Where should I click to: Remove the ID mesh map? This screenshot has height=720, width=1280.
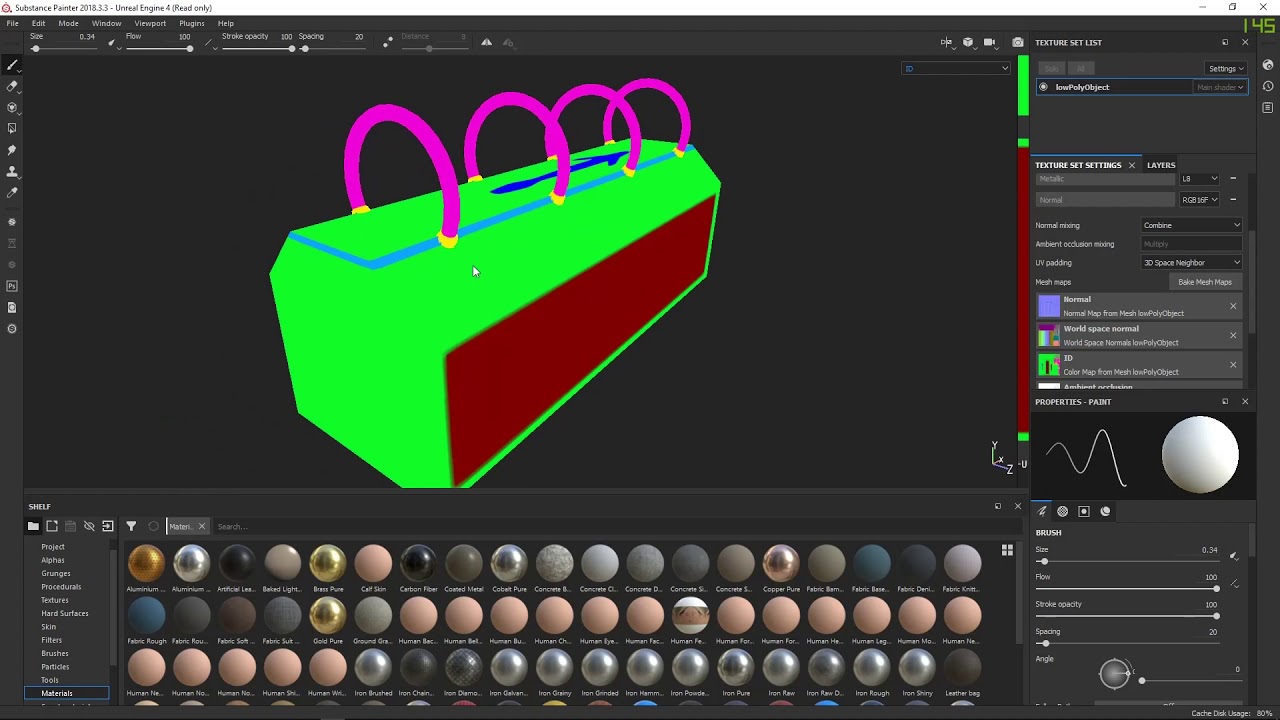[1233, 364]
